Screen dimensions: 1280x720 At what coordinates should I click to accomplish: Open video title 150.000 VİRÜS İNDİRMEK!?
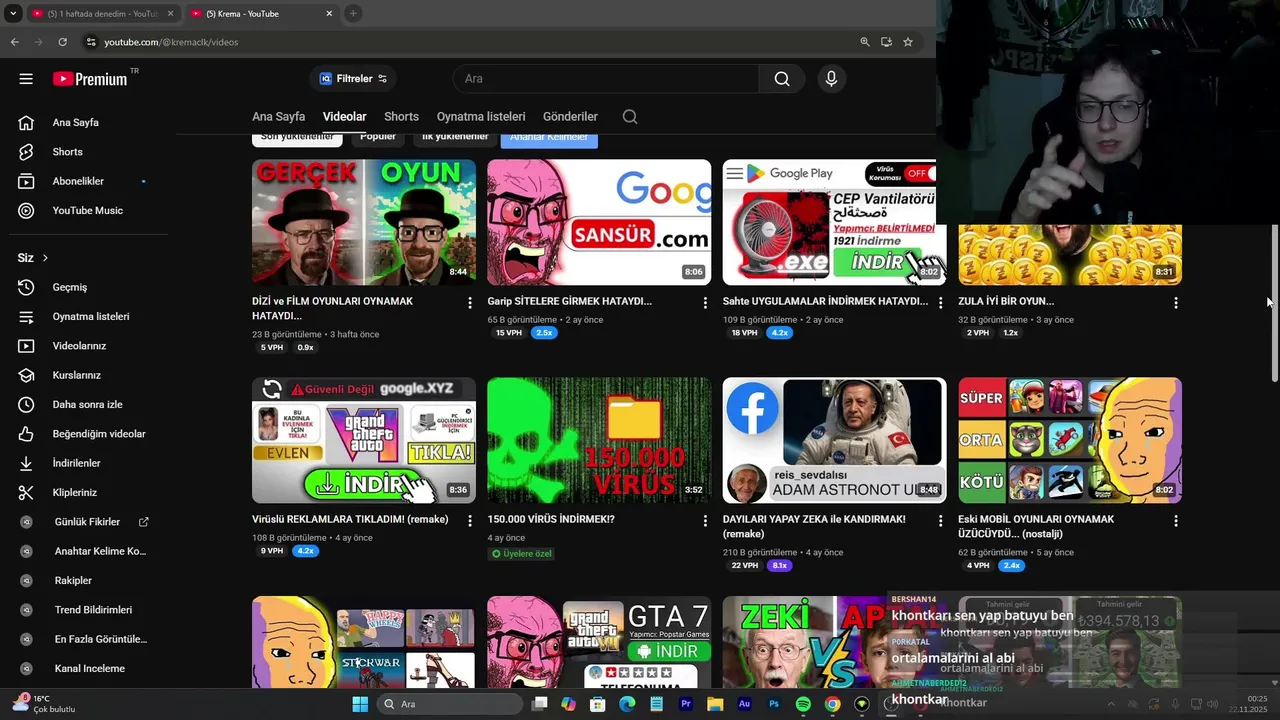[x=551, y=520]
